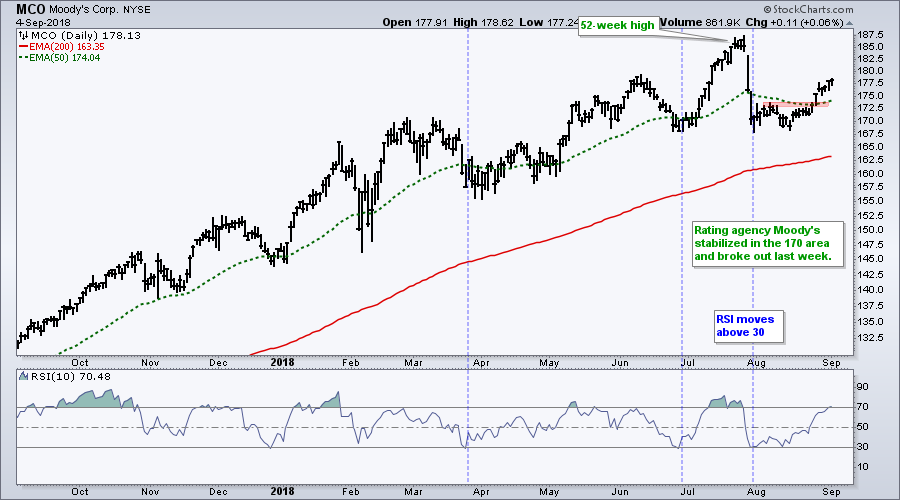
Task: Click the 50 level on the RSI axis
Action: coord(863,427)
